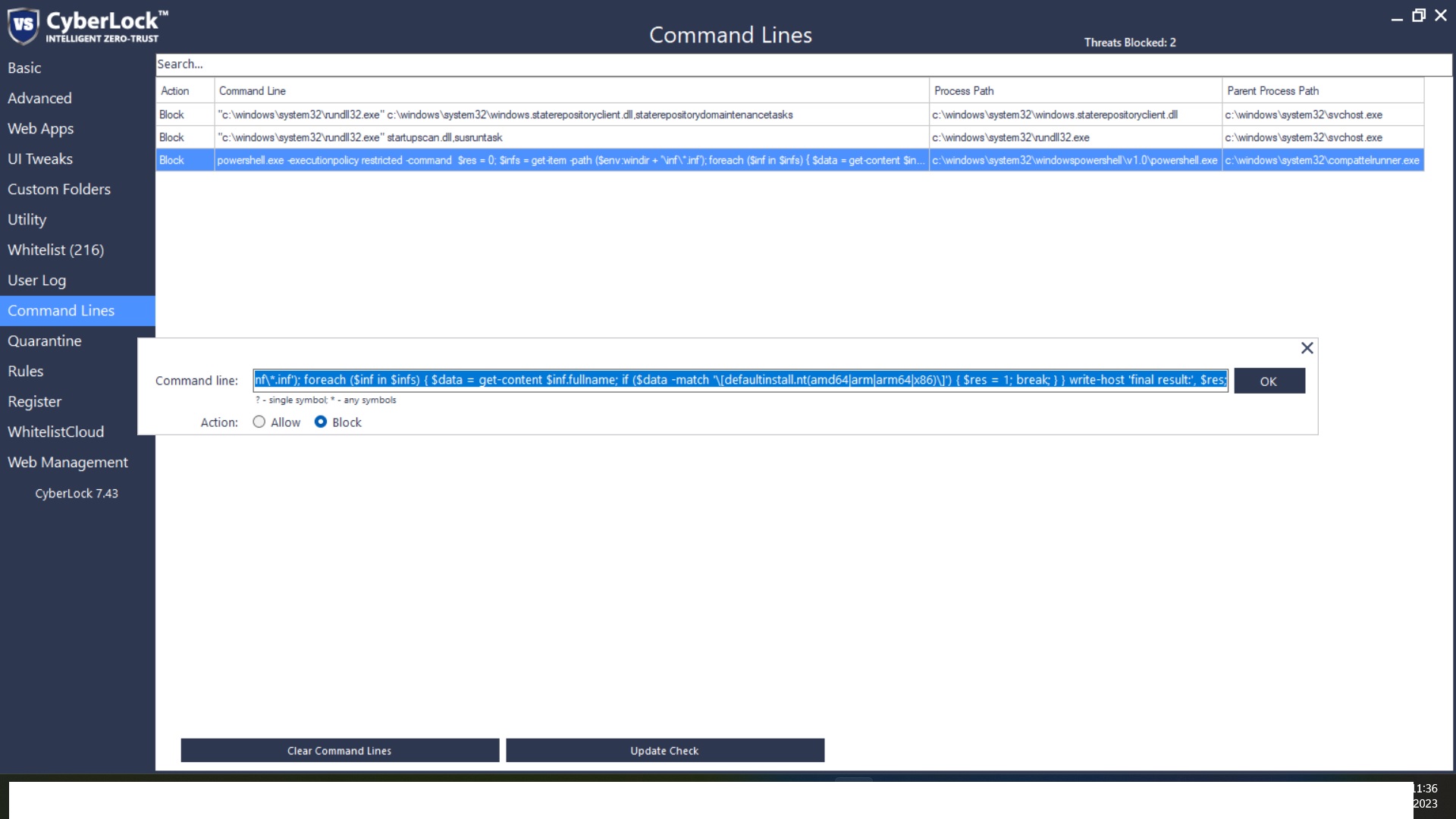Open the Whitelist (216) section

(x=55, y=250)
